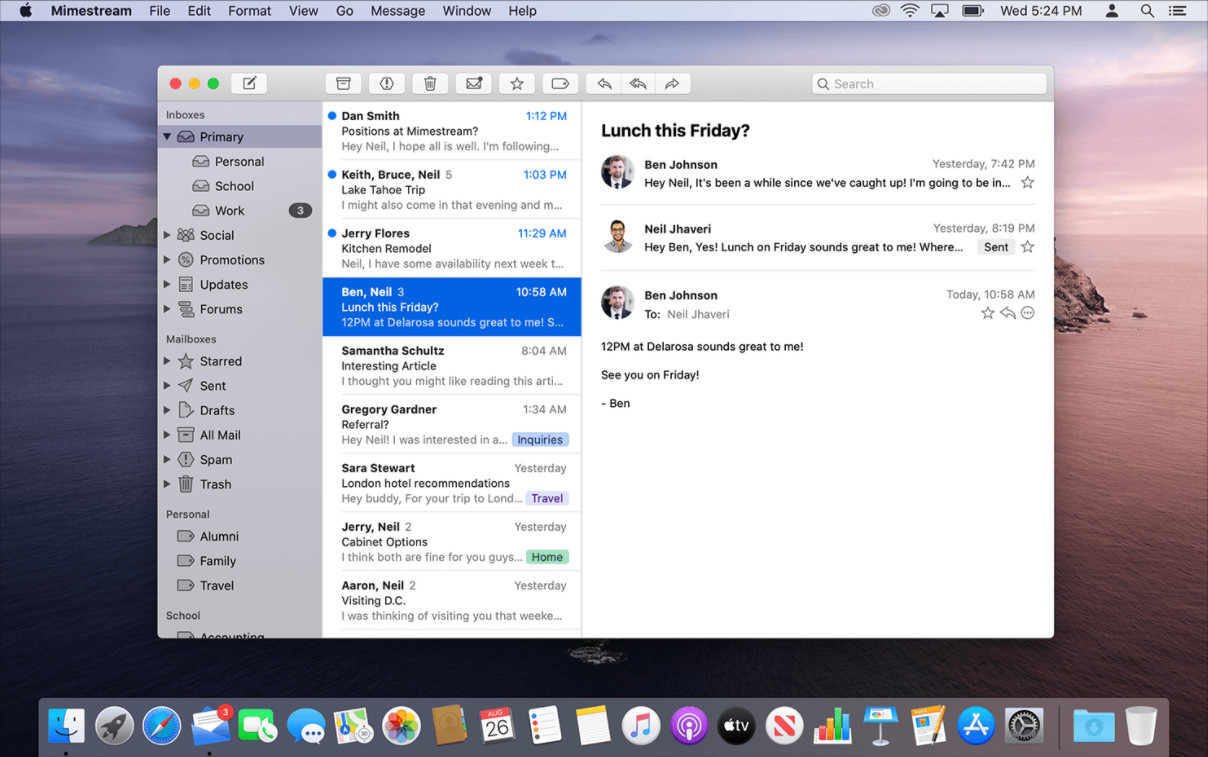Click the toolbar trash can button
Screen dimensions: 1208x757
point(430,84)
